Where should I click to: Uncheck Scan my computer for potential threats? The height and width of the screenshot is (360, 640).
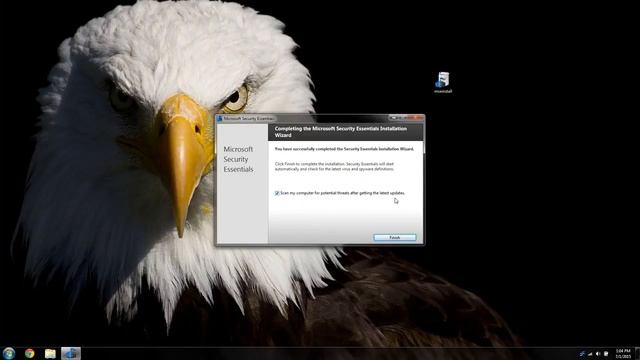277,193
